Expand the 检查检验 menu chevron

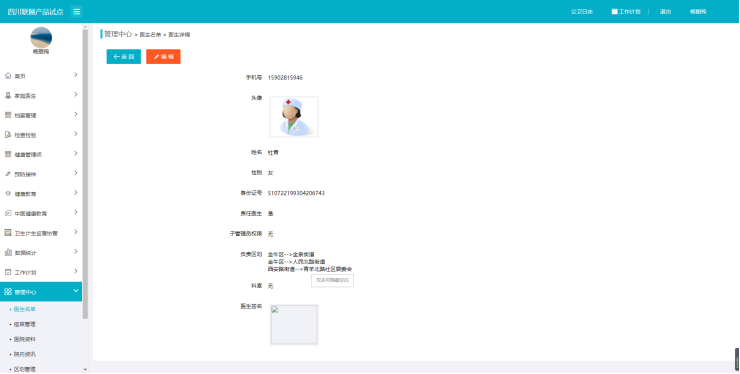click(76, 134)
